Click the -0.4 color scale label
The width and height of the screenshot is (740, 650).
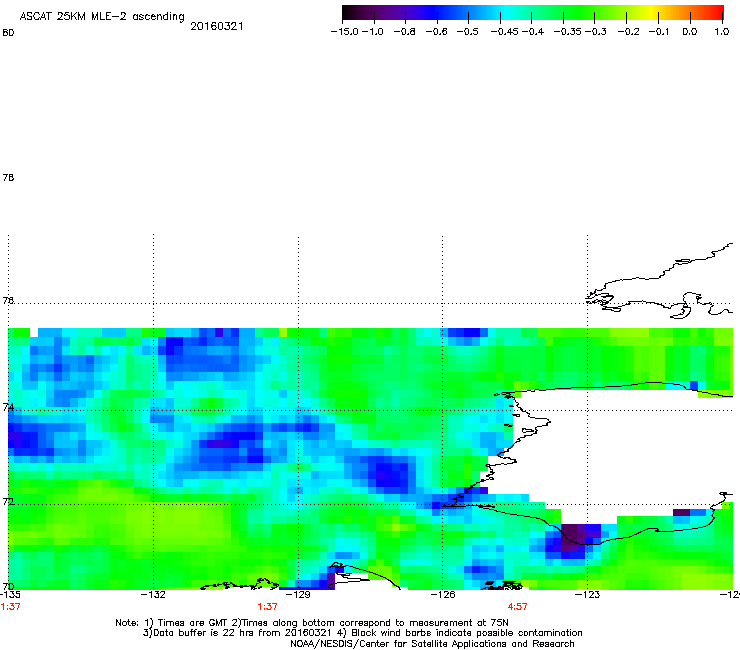coord(533,32)
